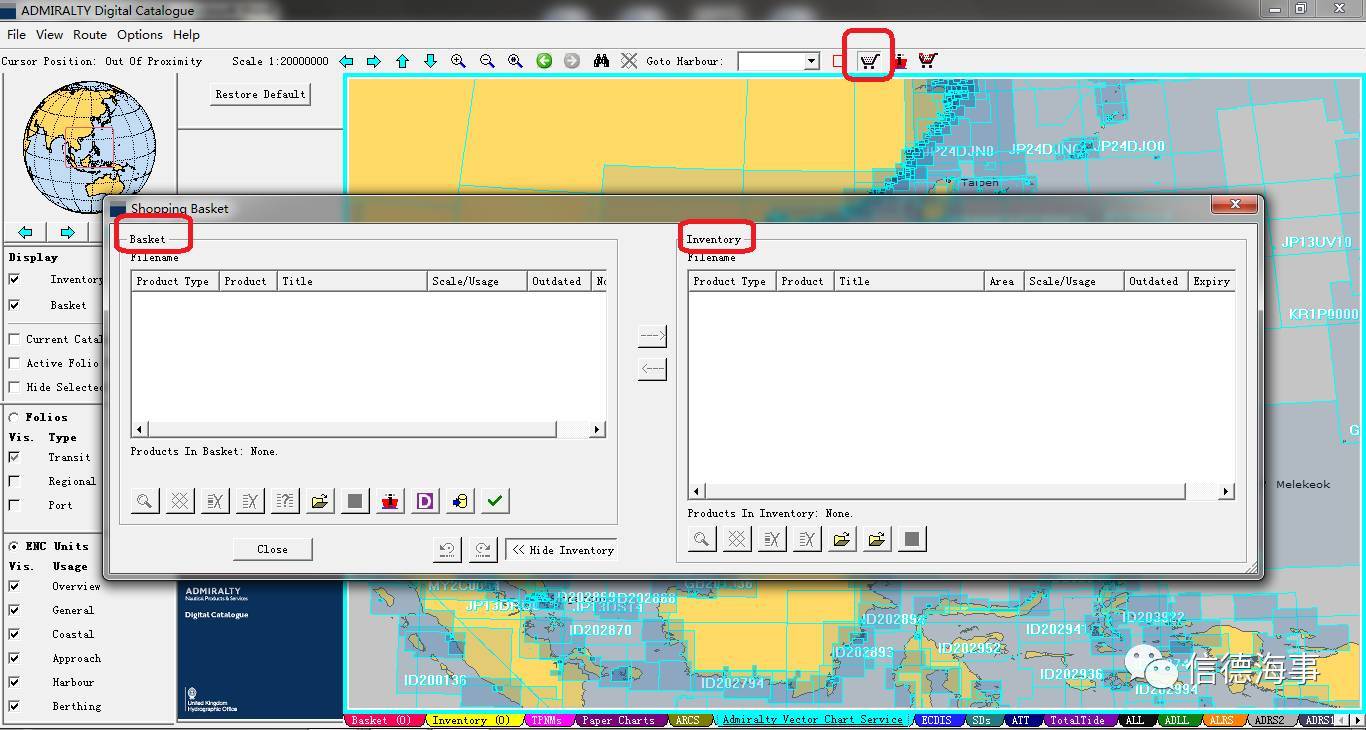Rotate globe right with cyan arrow
The image size is (1366, 730).
67,232
